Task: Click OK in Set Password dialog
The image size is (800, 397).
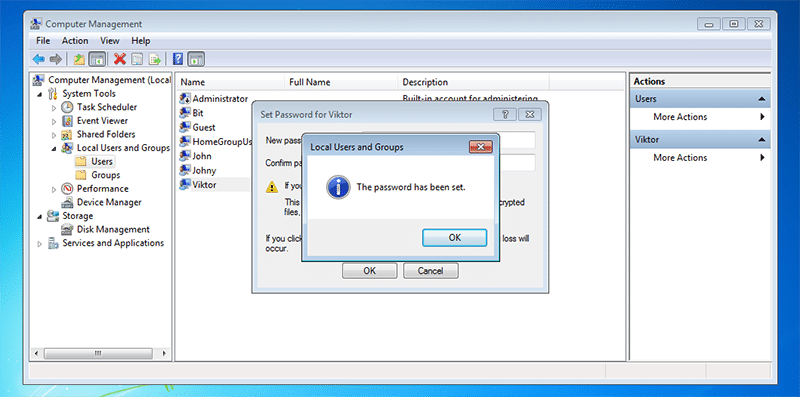Action: pyautogui.click(x=369, y=271)
